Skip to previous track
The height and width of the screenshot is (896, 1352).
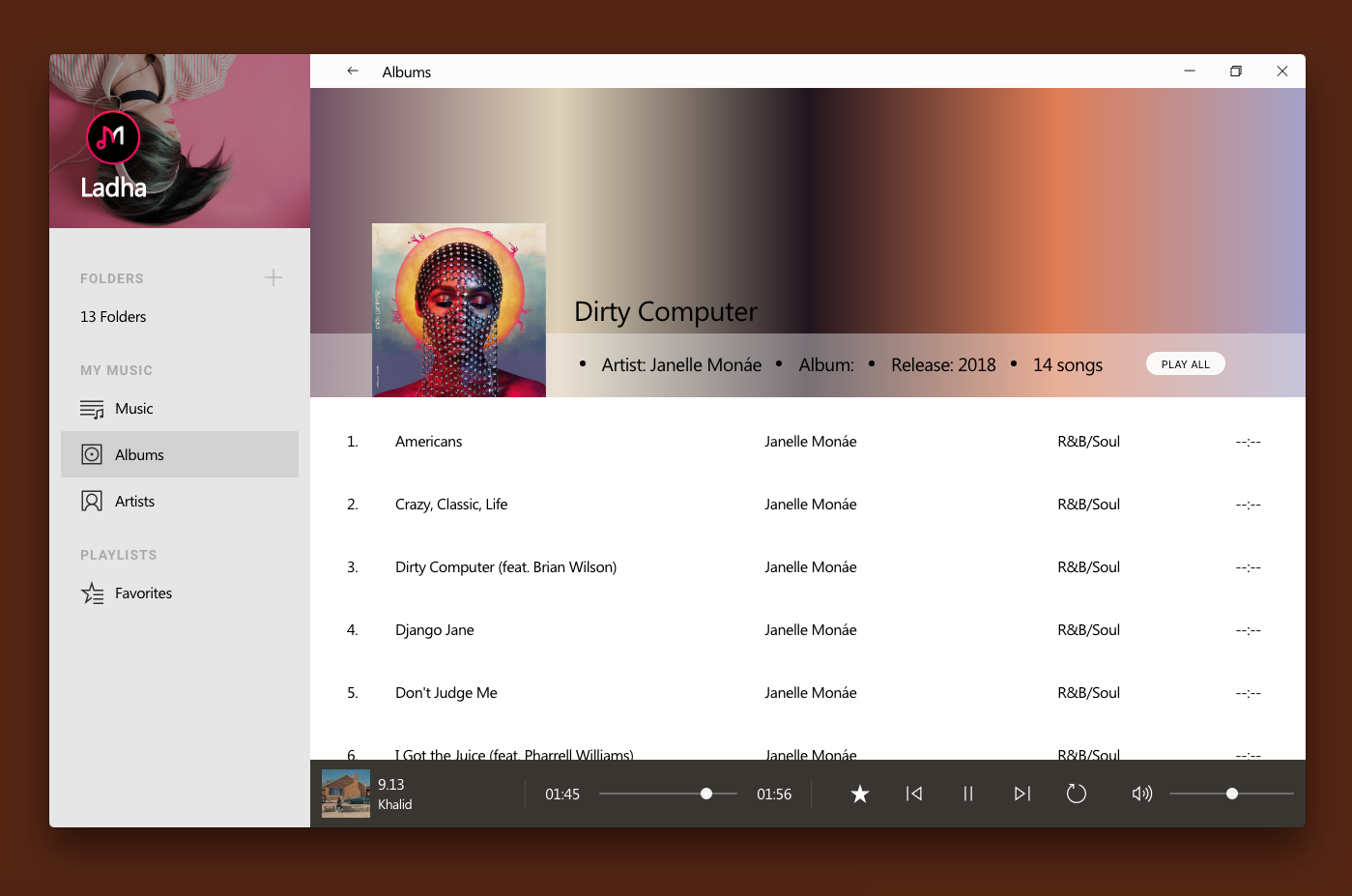click(914, 794)
